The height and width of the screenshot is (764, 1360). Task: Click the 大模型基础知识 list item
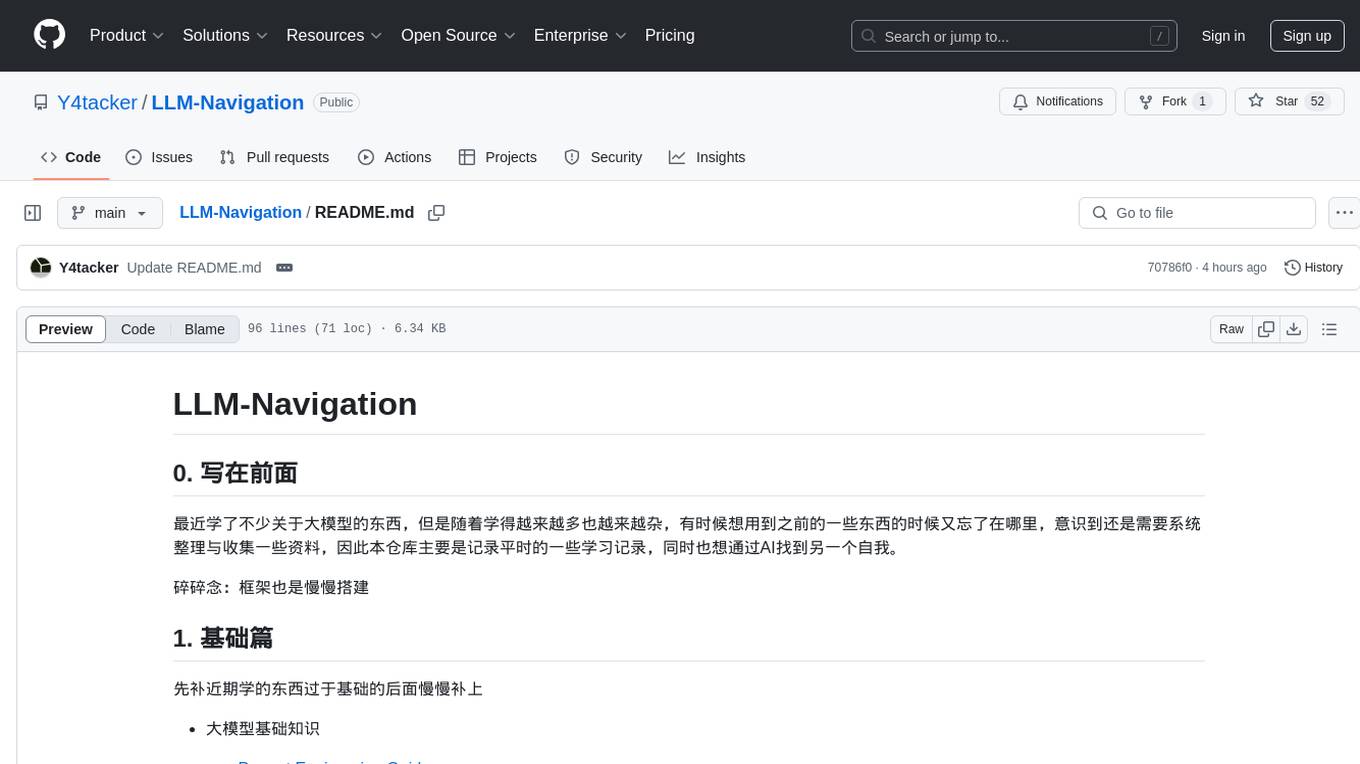coord(263,728)
